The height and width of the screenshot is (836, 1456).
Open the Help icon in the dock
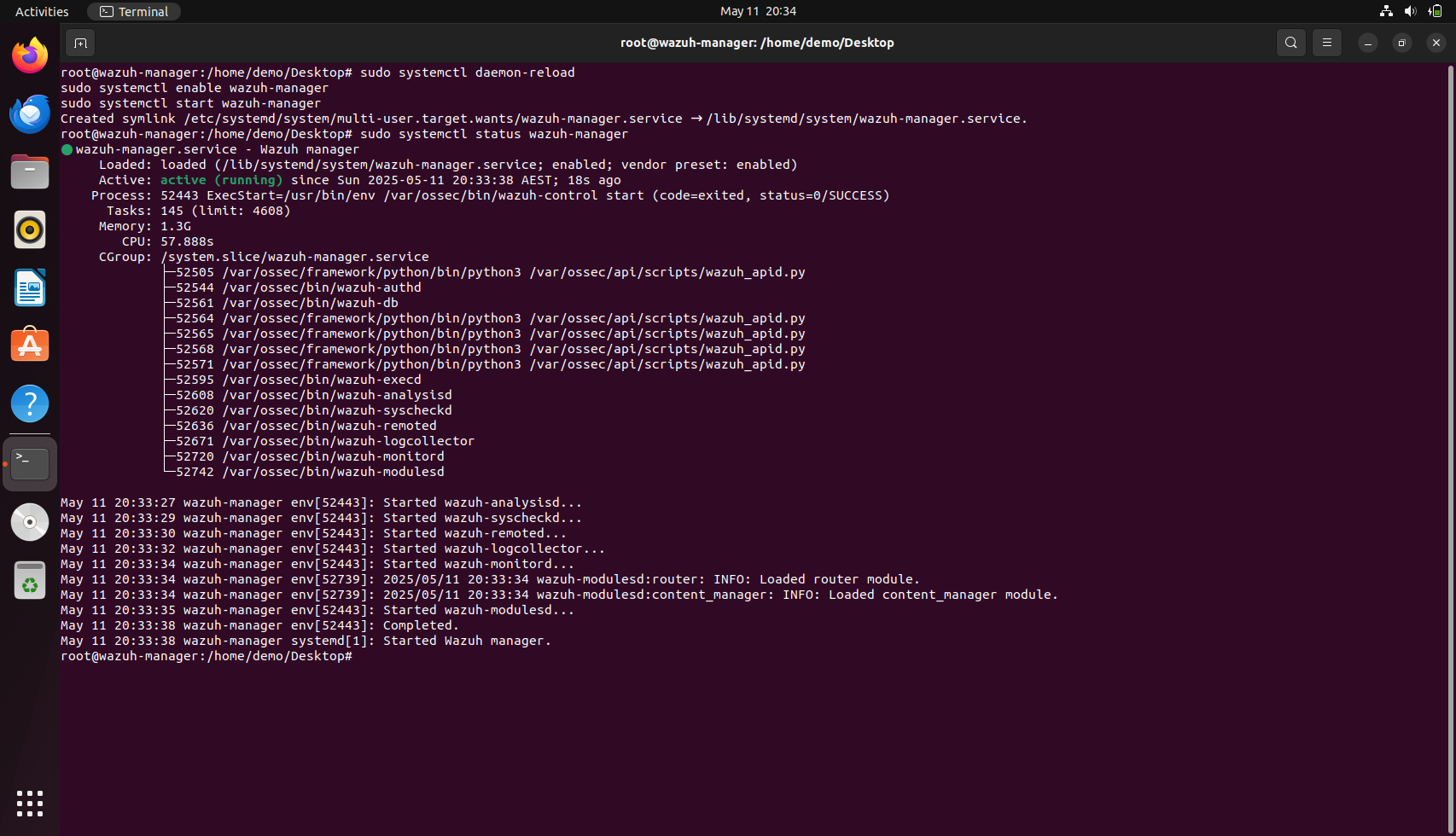tap(30, 403)
